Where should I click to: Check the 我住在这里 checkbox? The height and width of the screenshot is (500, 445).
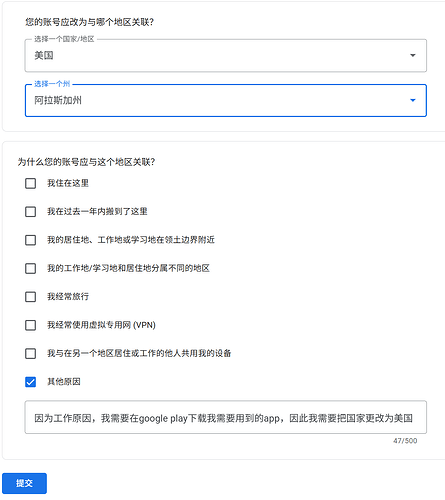(x=31, y=183)
